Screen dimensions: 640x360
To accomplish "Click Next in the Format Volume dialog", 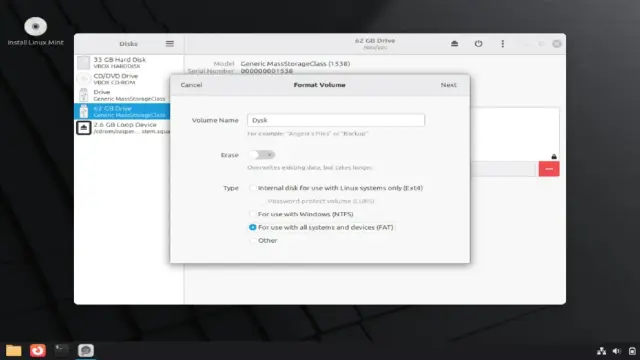I will coord(449,85).
